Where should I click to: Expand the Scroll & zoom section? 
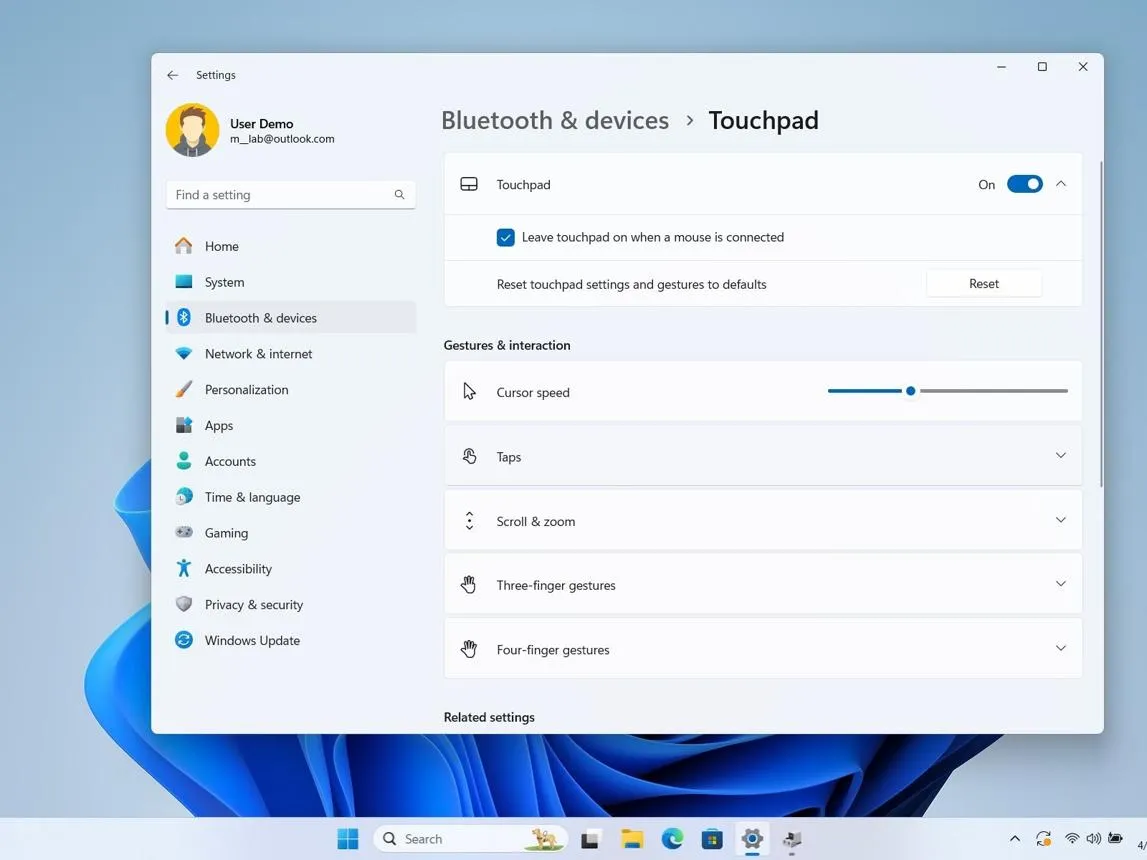coord(763,521)
